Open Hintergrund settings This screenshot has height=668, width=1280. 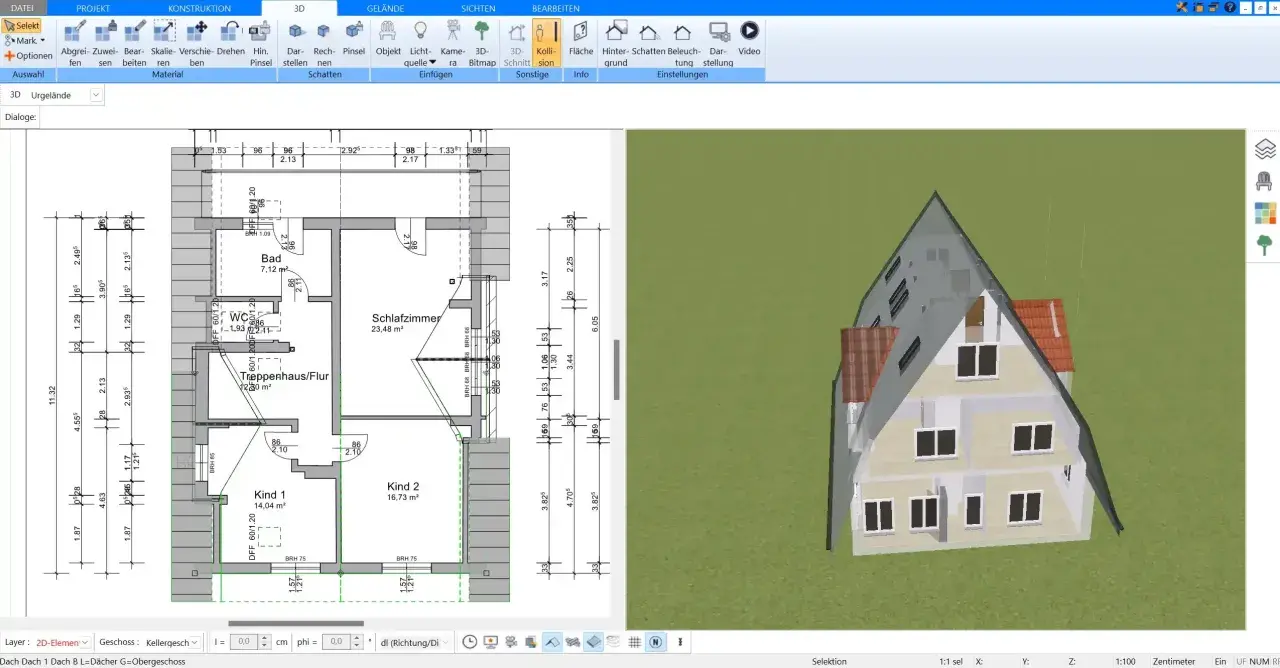click(x=616, y=42)
